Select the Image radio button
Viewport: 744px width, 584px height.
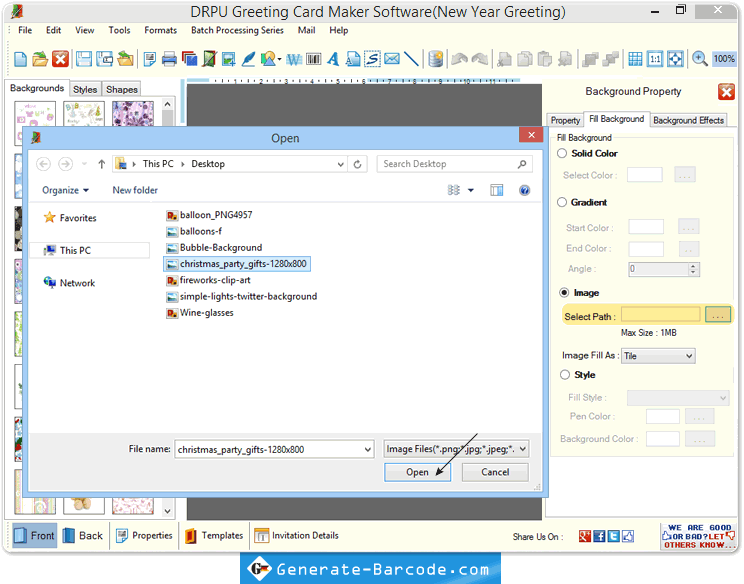coord(564,293)
